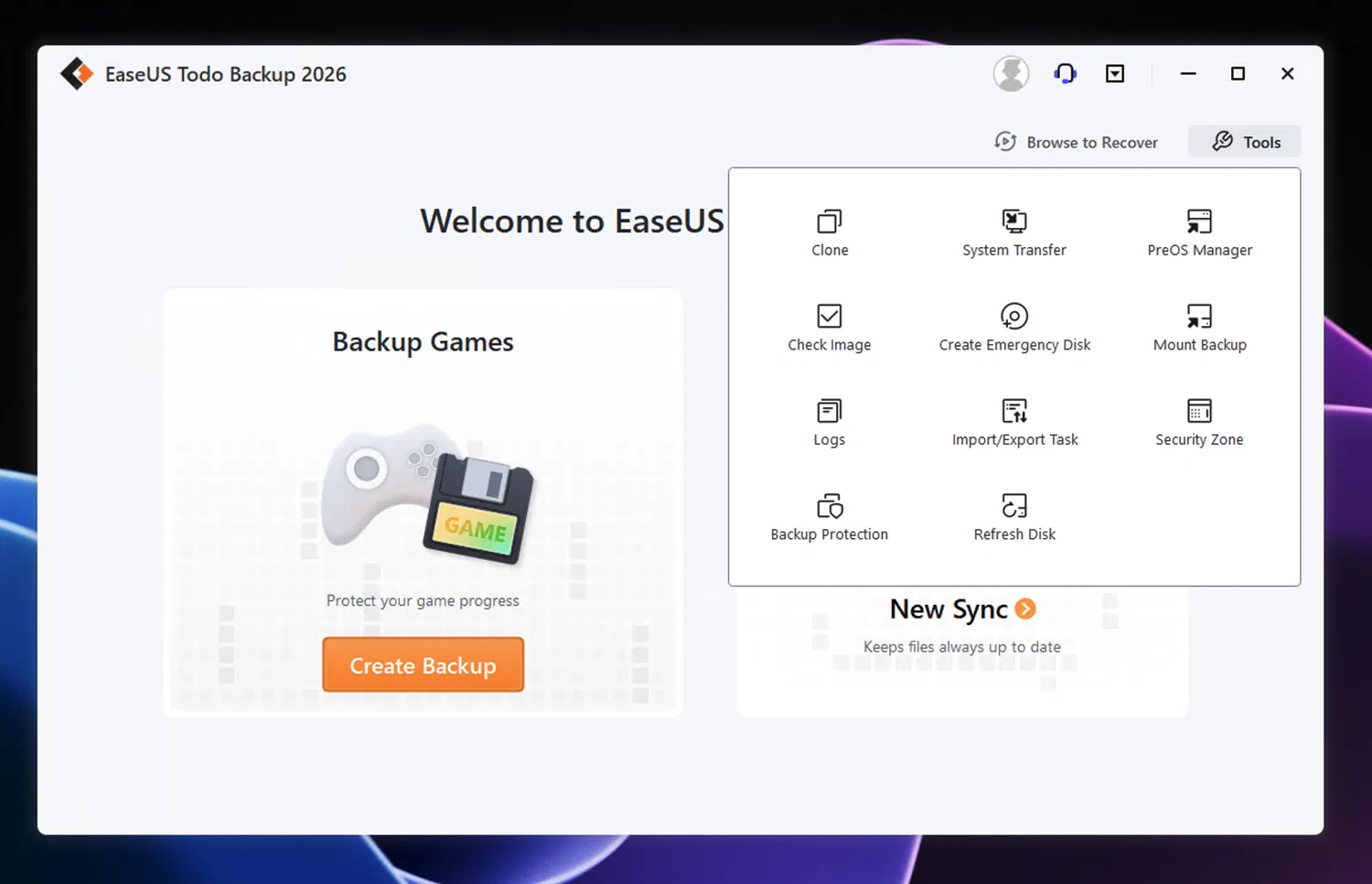The image size is (1372, 884).
Task: Minimize the EaseUS Todo Backup window
Action: (1188, 74)
